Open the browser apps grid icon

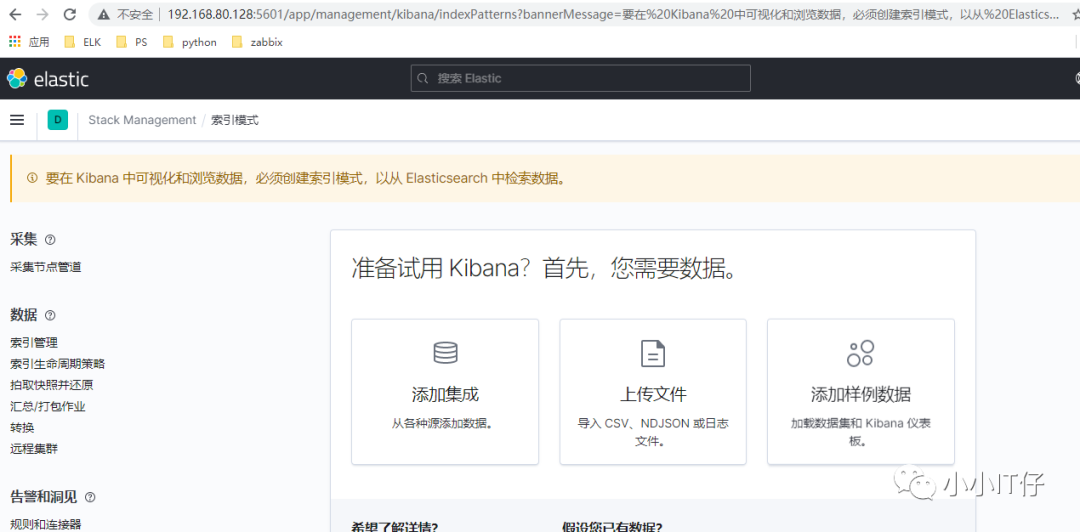click(x=15, y=42)
